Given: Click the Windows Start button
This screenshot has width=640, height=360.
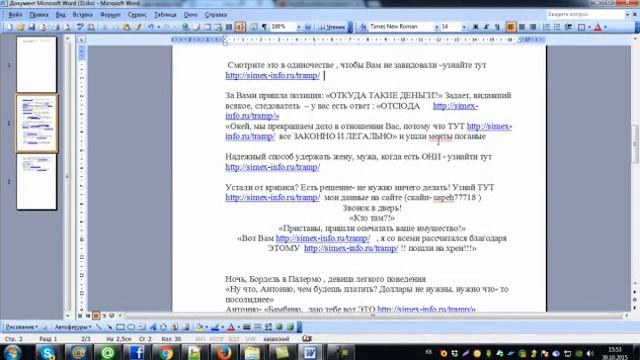Looking at the screenshot, I should 12,352.
